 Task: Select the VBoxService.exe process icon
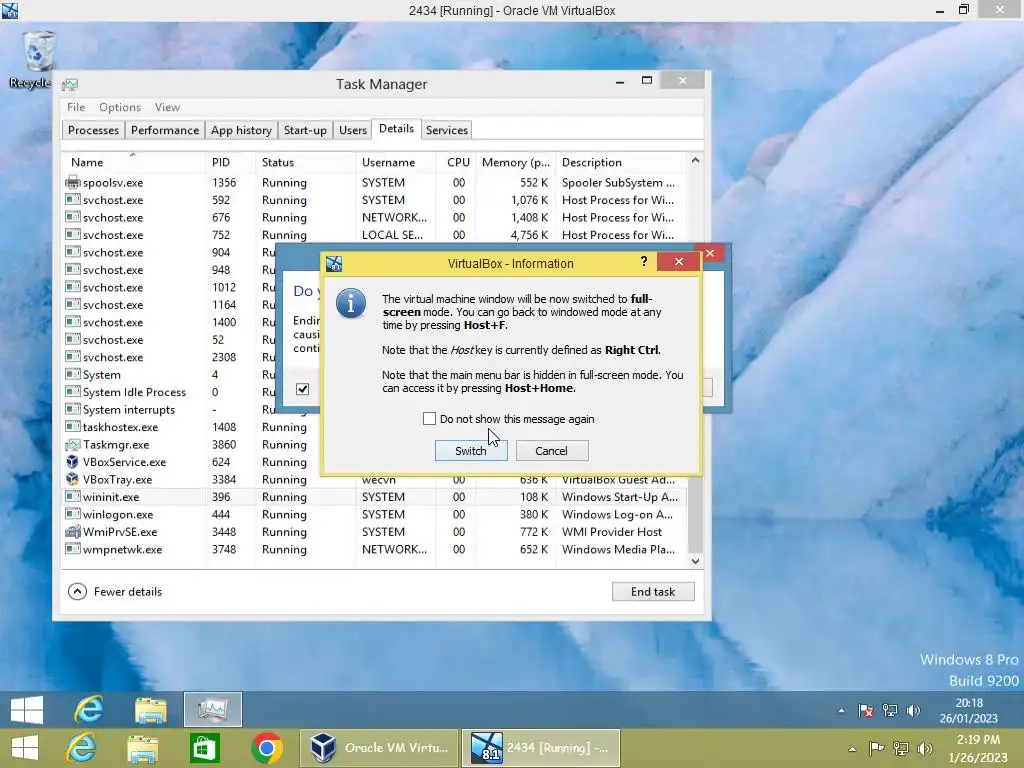pos(72,462)
